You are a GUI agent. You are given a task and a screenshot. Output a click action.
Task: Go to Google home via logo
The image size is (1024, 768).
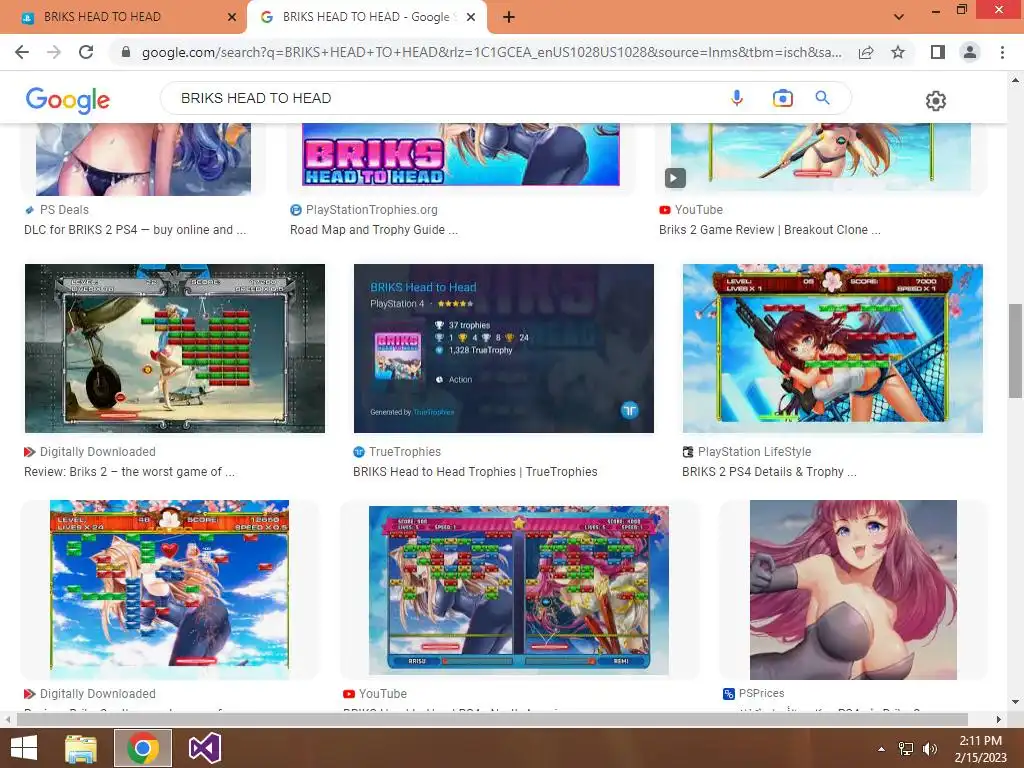coord(68,99)
